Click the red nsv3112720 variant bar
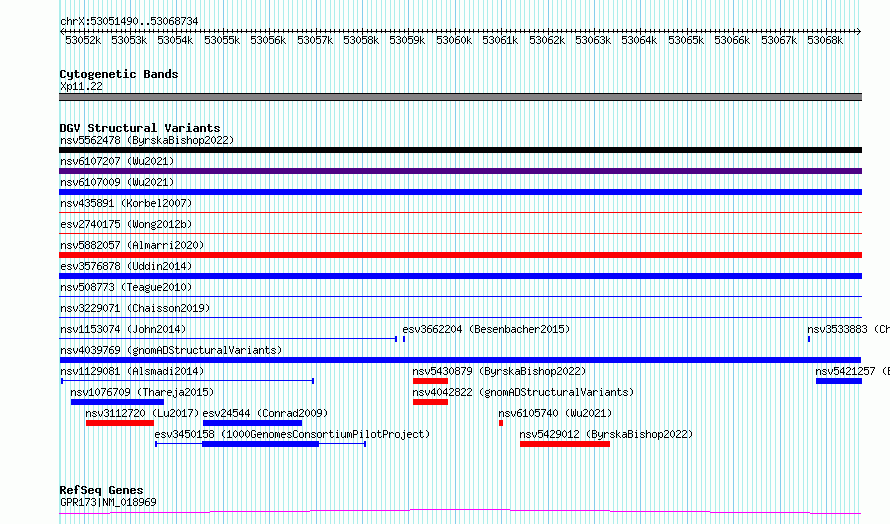Image resolution: width=890 pixels, height=524 pixels. click(120, 423)
